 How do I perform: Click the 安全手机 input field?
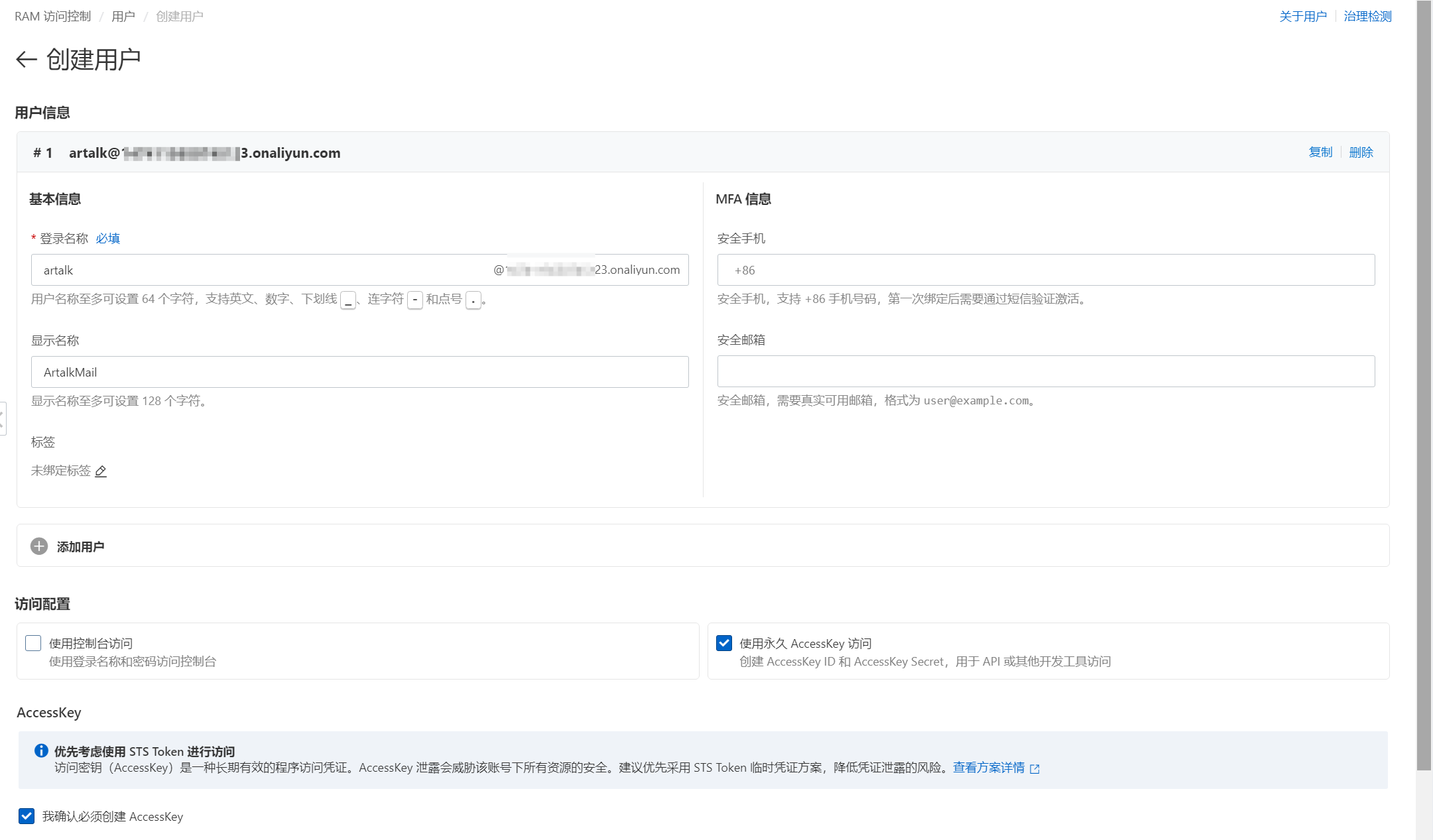tap(1046, 270)
